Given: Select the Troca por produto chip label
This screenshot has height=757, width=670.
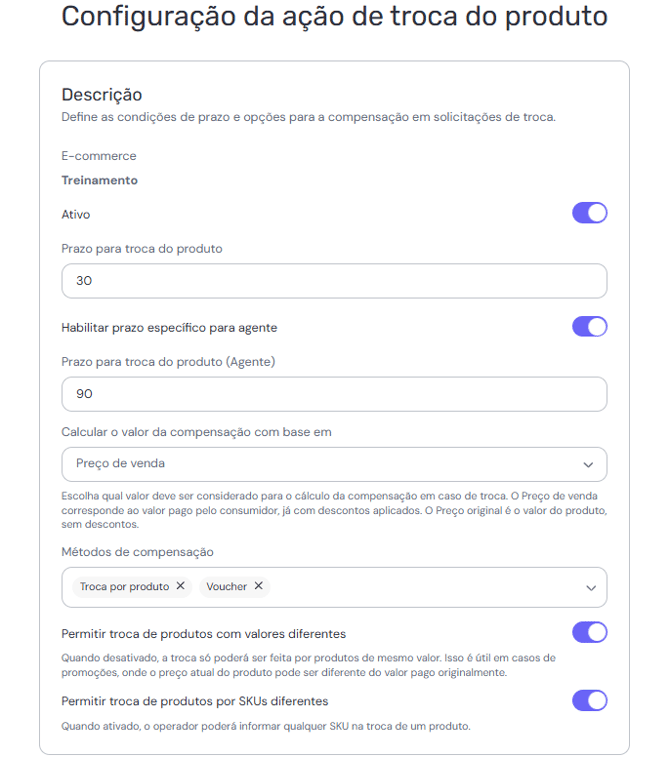Looking at the screenshot, I should [124, 587].
